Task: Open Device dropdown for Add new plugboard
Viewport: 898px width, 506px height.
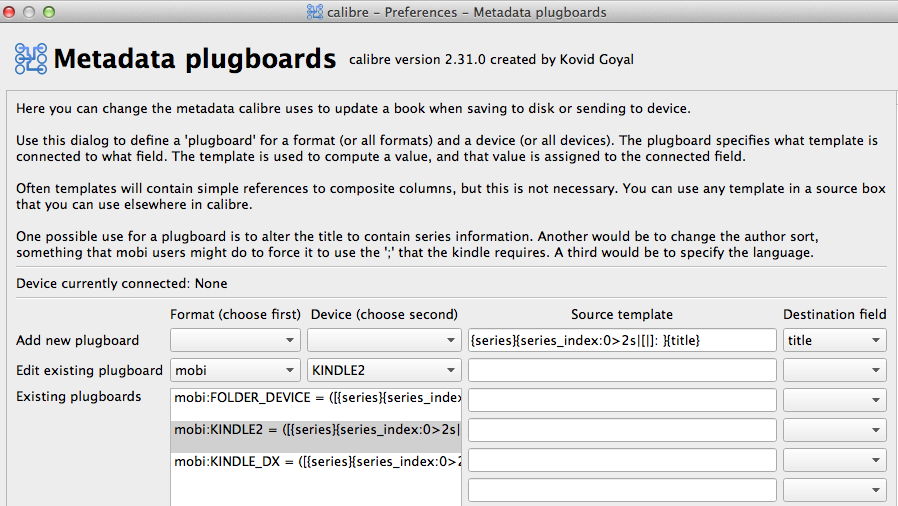Action: tap(384, 341)
